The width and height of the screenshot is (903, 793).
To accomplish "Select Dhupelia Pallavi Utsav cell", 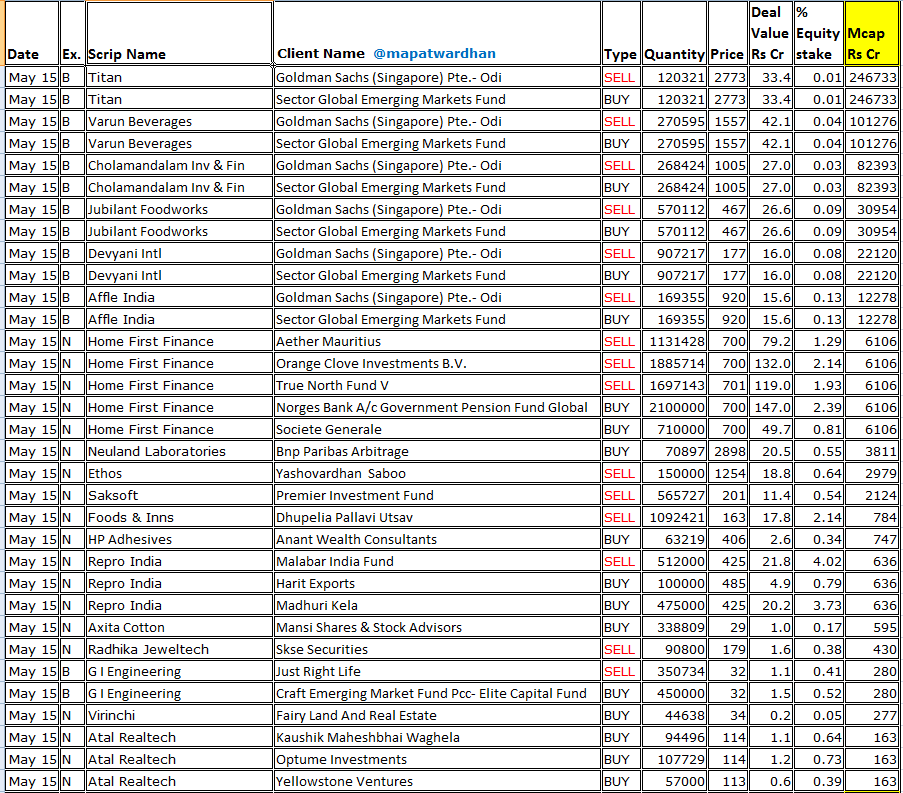I will pyautogui.click(x=437, y=517).
